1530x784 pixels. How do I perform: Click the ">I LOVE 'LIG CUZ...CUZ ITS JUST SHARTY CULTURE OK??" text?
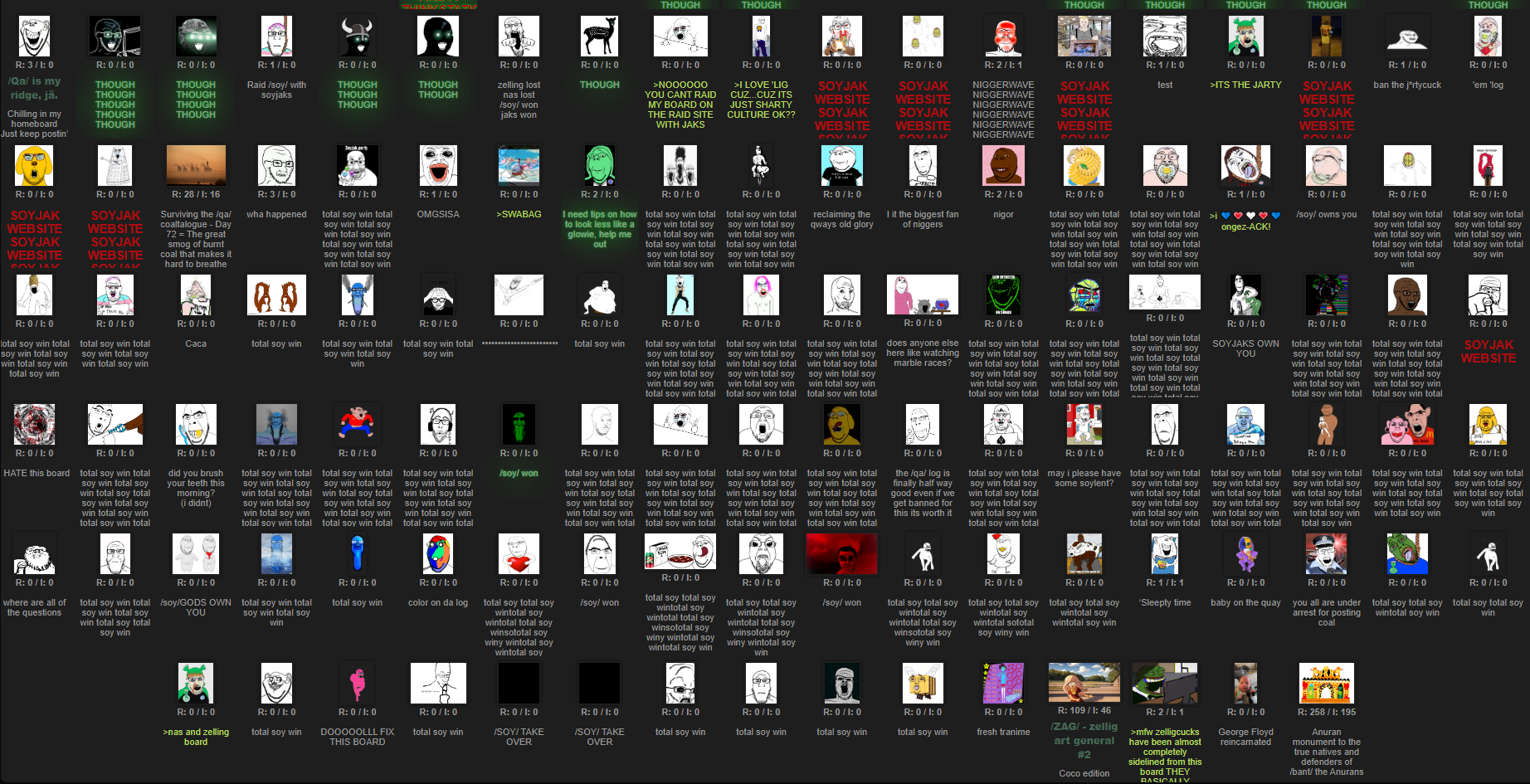click(761, 100)
